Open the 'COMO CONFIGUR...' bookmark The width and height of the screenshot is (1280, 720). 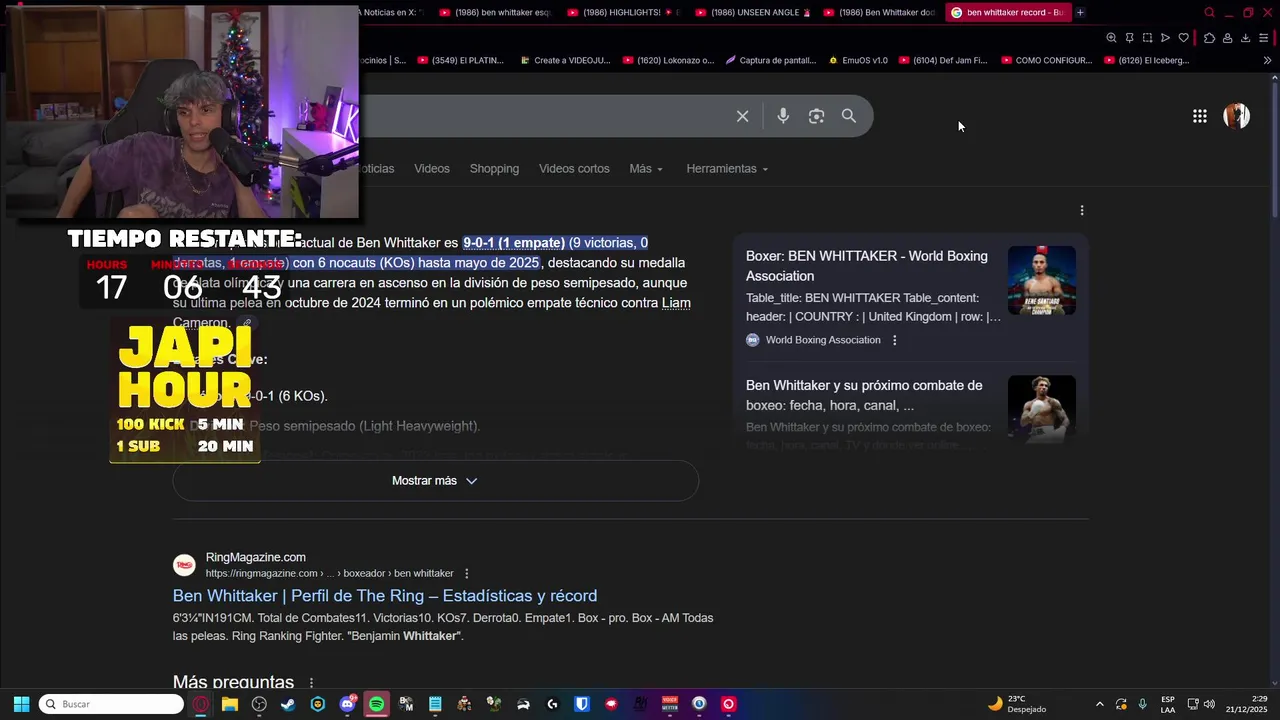1046,60
